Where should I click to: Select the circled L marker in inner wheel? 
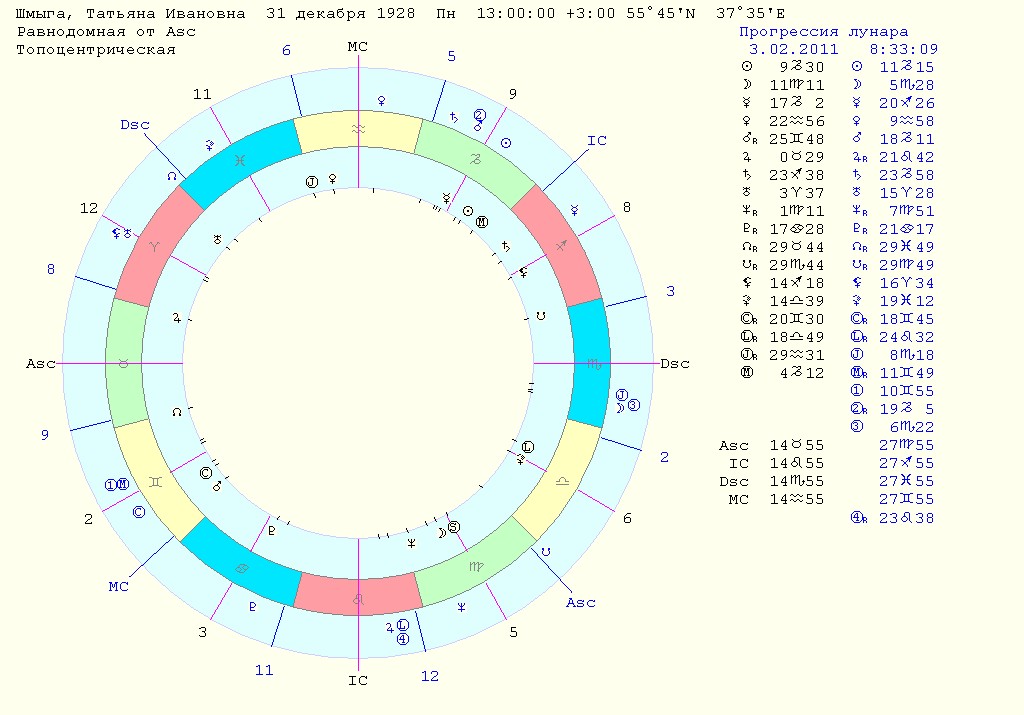click(x=528, y=447)
